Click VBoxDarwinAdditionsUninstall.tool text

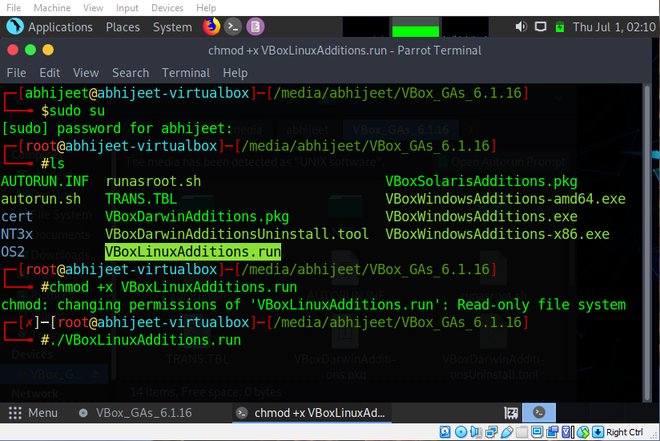pos(237,234)
